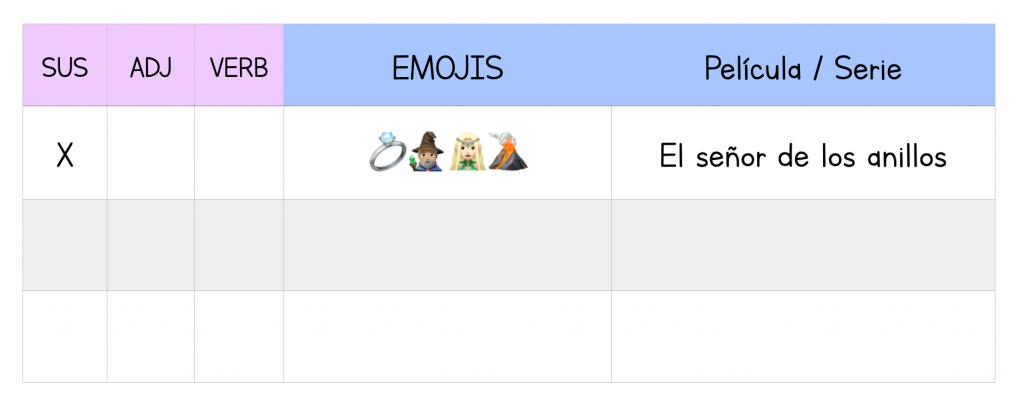Click the elf emoji
This screenshot has height=405, width=1024.
[467, 152]
